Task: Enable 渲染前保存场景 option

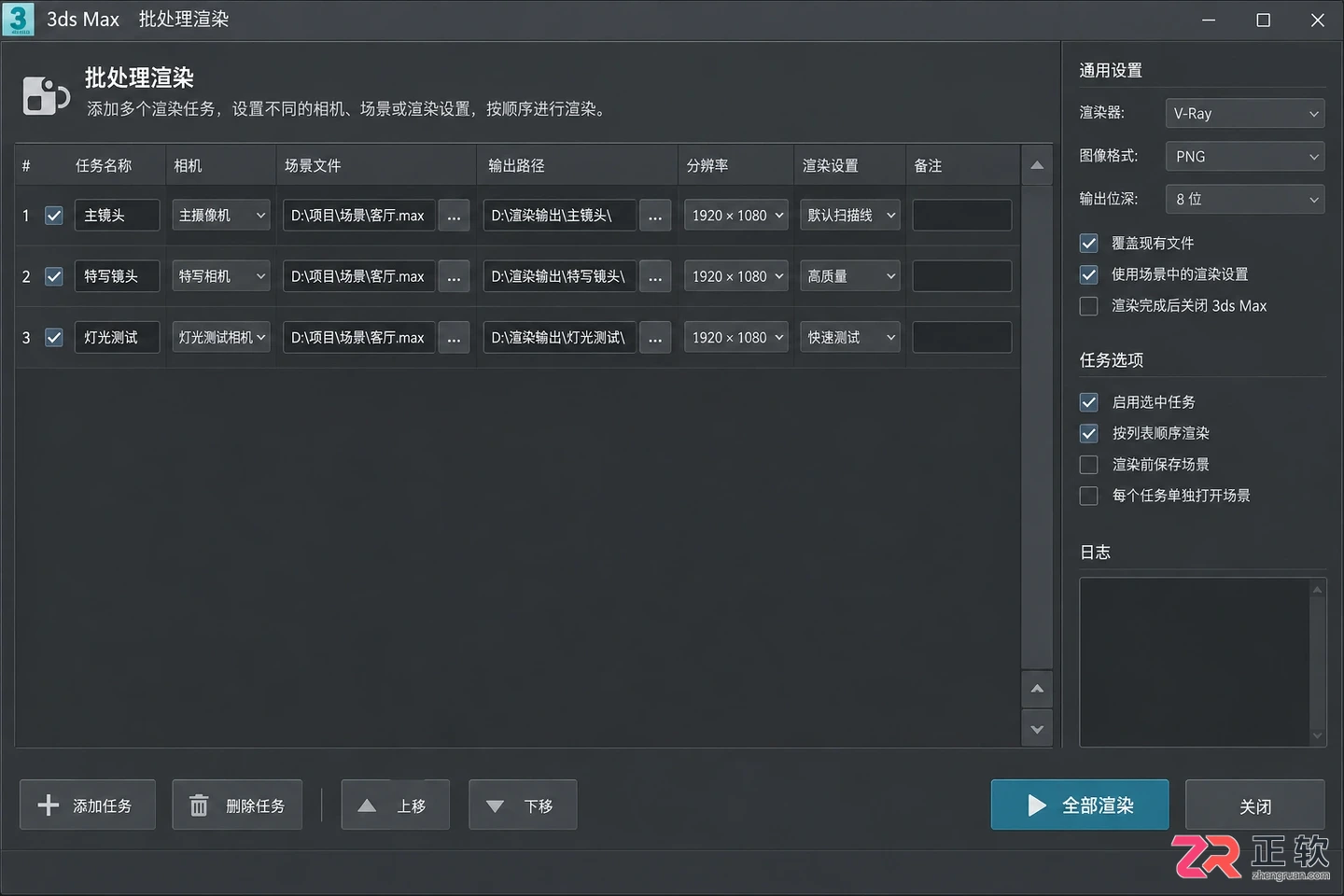Action: pos(1088,465)
